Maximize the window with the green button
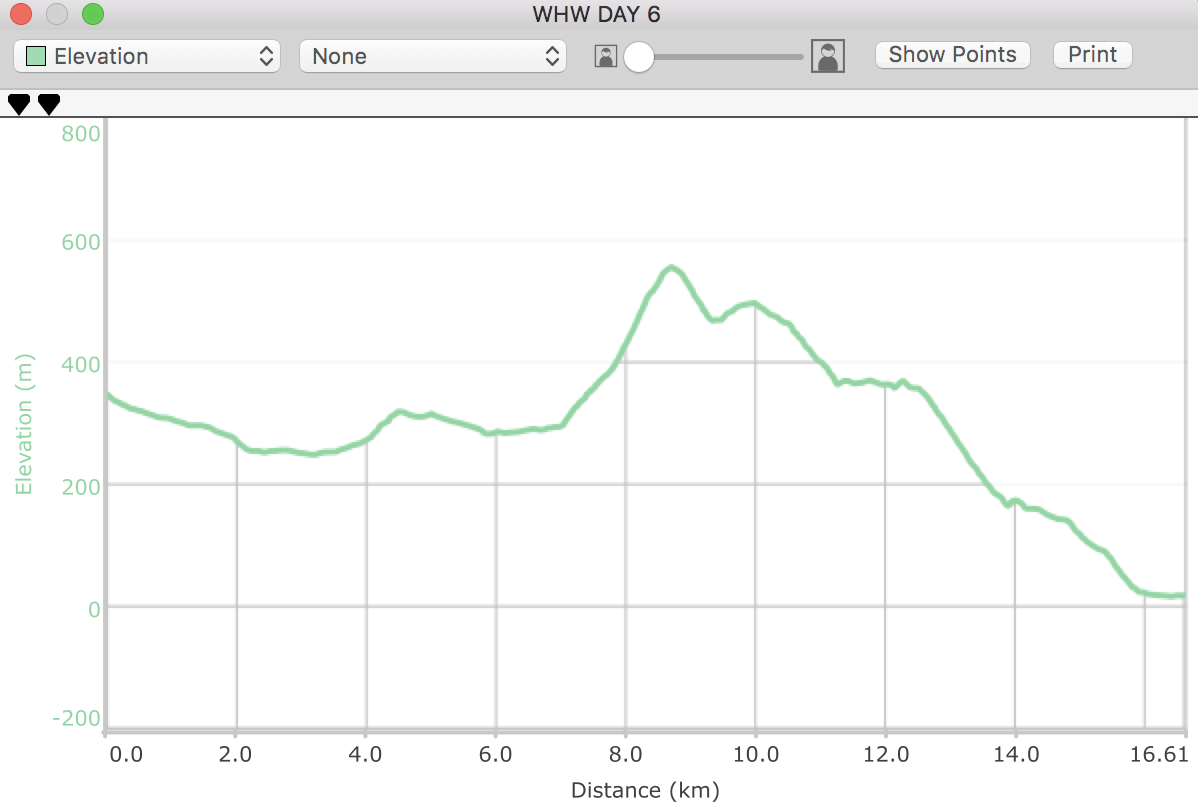This screenshot has height=812, width=1198. pos(92,14)
